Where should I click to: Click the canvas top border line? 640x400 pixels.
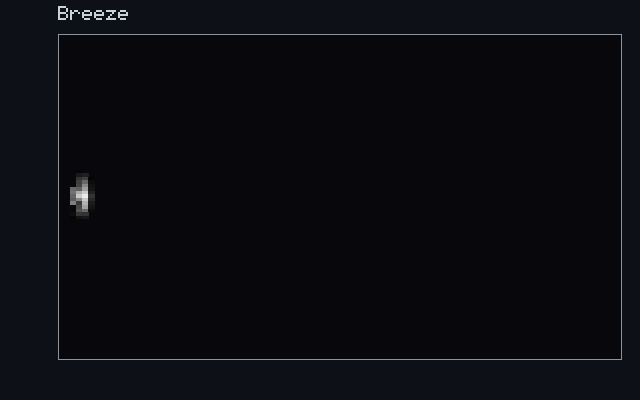[x=340, y=35]
